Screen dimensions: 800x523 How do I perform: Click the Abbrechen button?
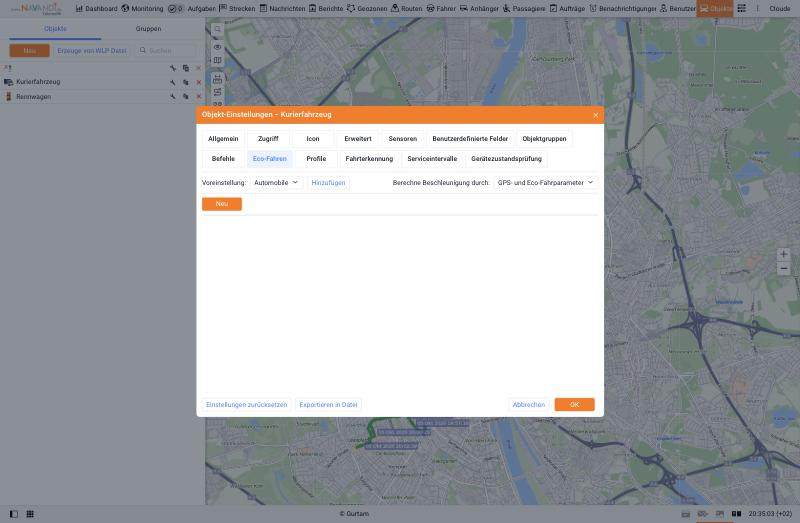[x=529, y=405]
